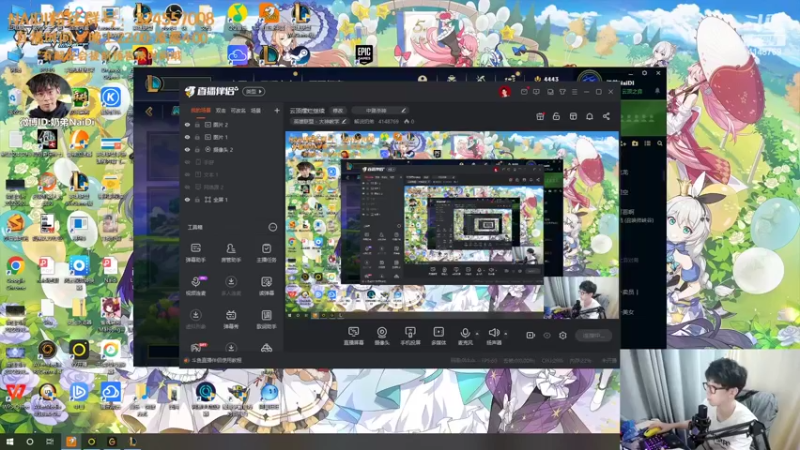Open the phone screen-cast tool
The height and width of the screenshot is (450, 800).
pyautogui.click(x=410, y=336)
